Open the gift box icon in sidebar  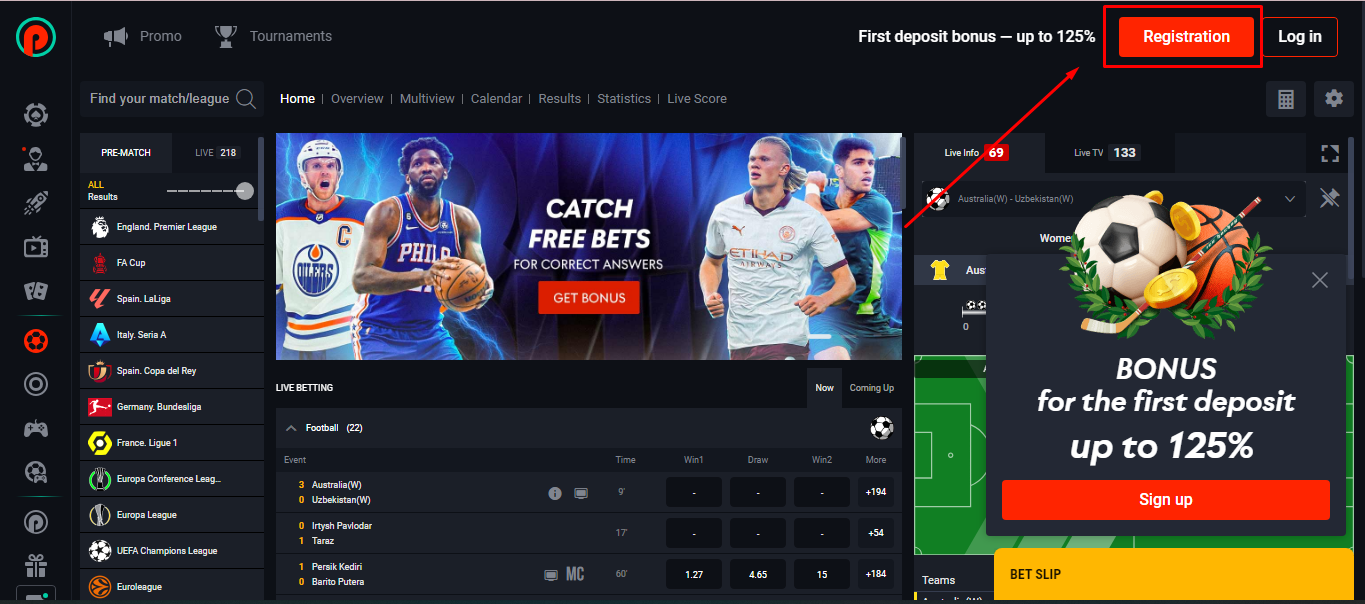[36, 567]
